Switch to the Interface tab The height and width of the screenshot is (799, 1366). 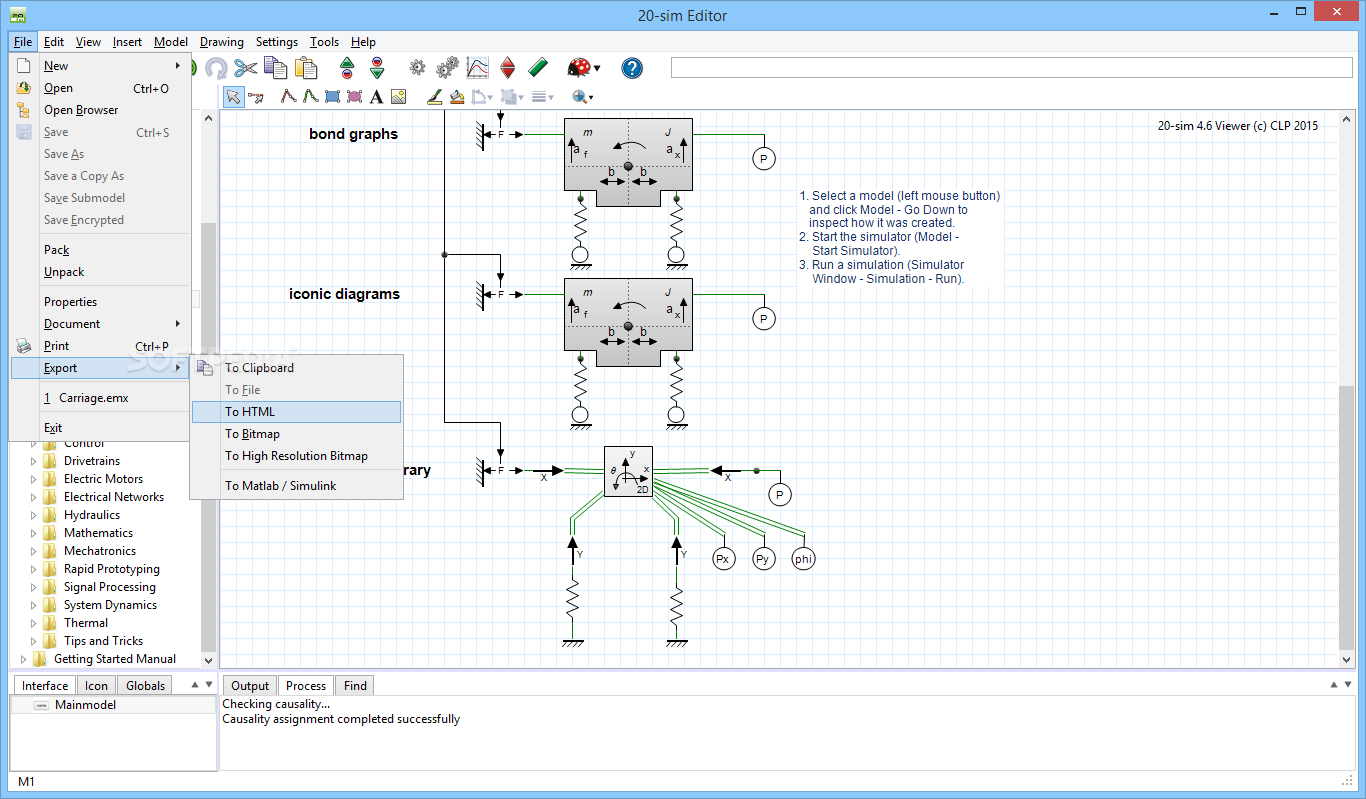(x=45, y=686)
